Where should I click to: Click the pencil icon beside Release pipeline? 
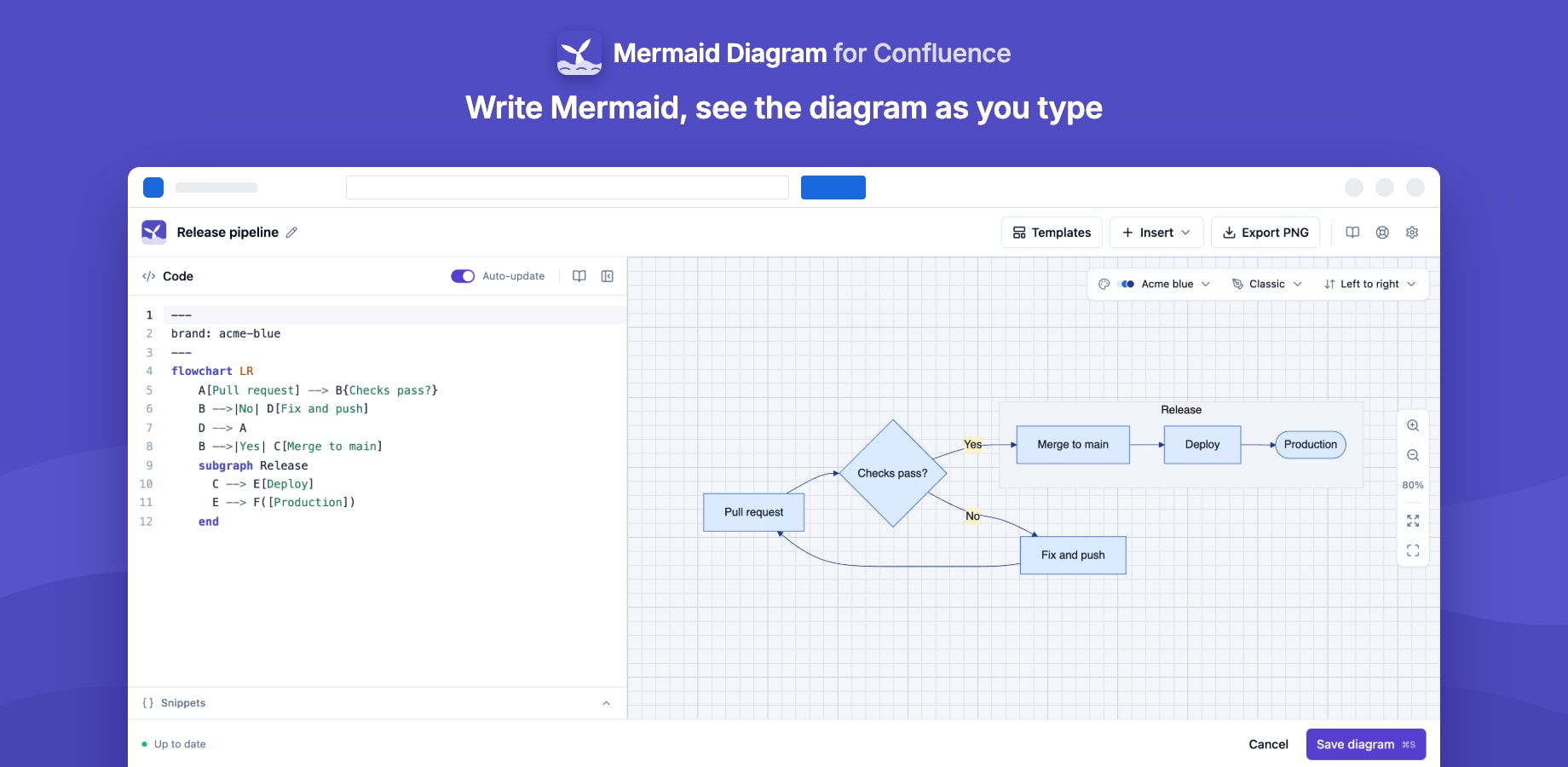click(291, 232)
